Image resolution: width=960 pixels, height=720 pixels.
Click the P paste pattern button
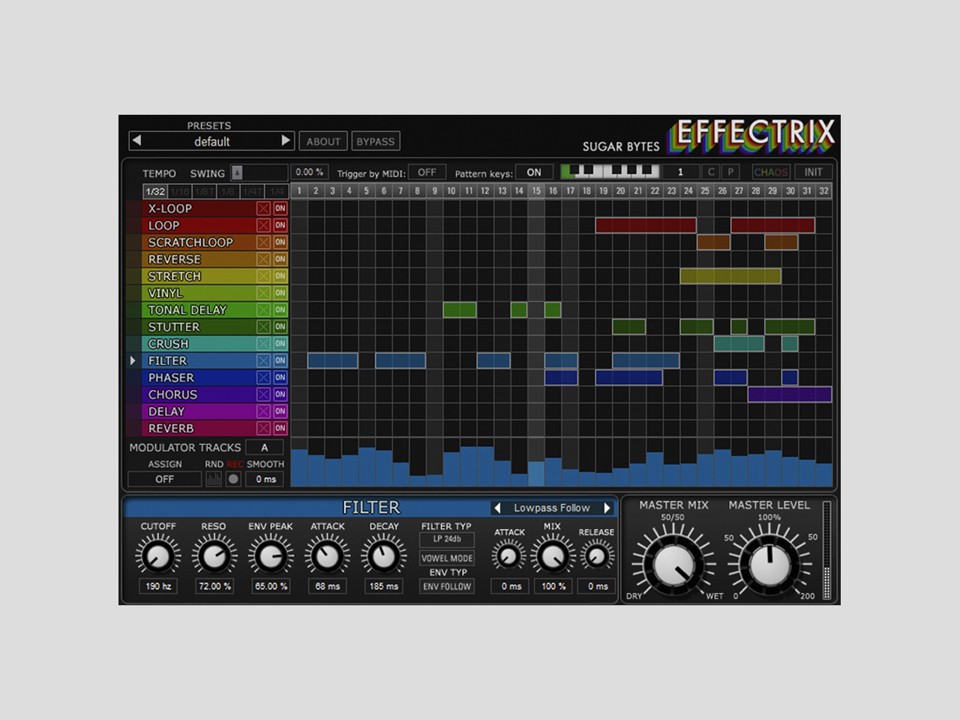click(730, 173)
